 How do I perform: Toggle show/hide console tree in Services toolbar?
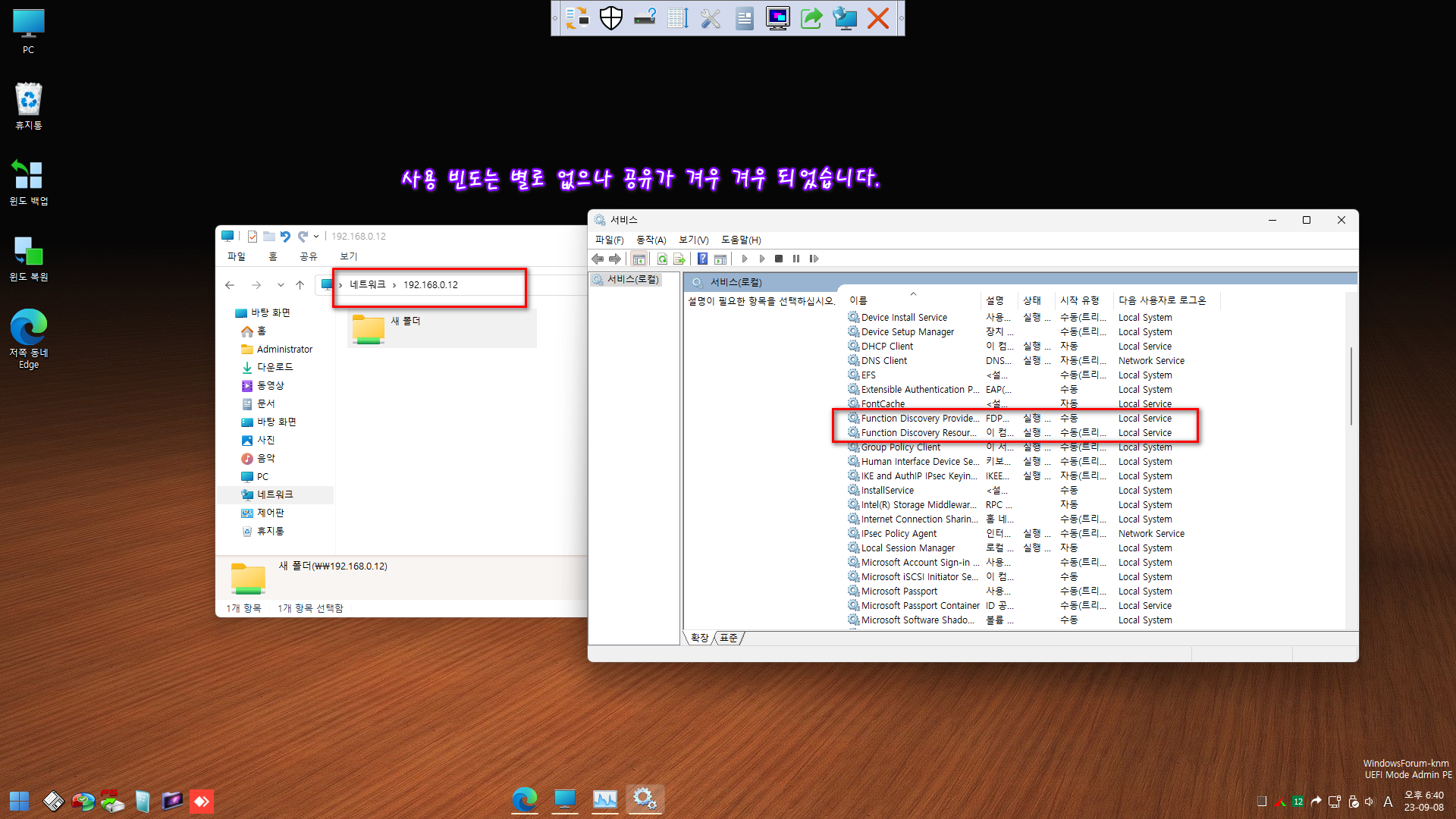(639, 259)
